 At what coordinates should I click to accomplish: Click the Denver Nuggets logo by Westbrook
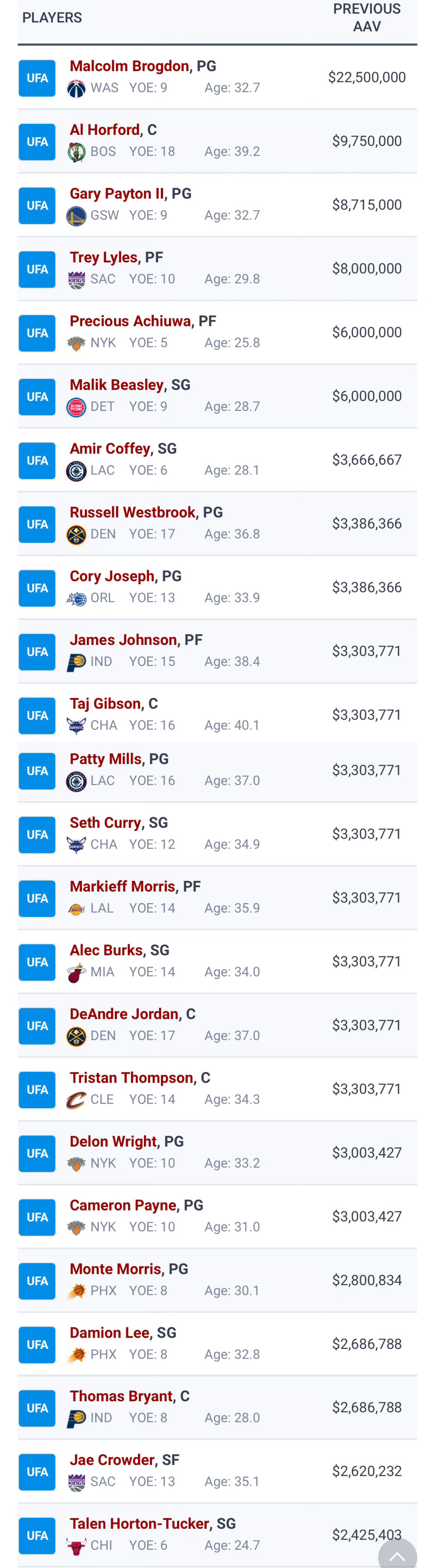76,534
